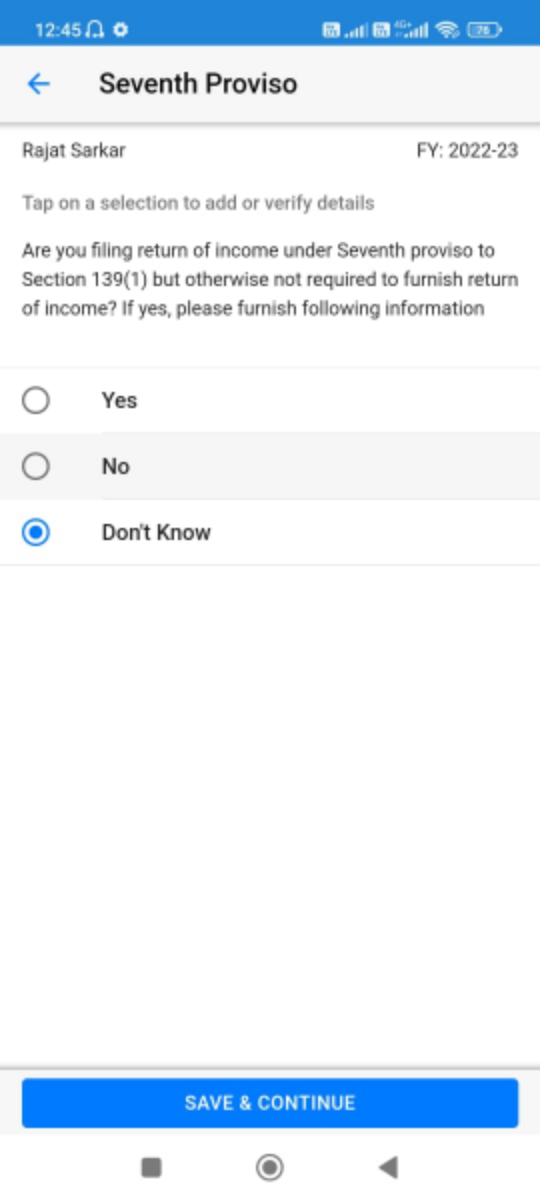The height and width of the screenshot is (1200, 540).
Task: Tap the 4G signal strength icon
Action: (x=414, y=30)
